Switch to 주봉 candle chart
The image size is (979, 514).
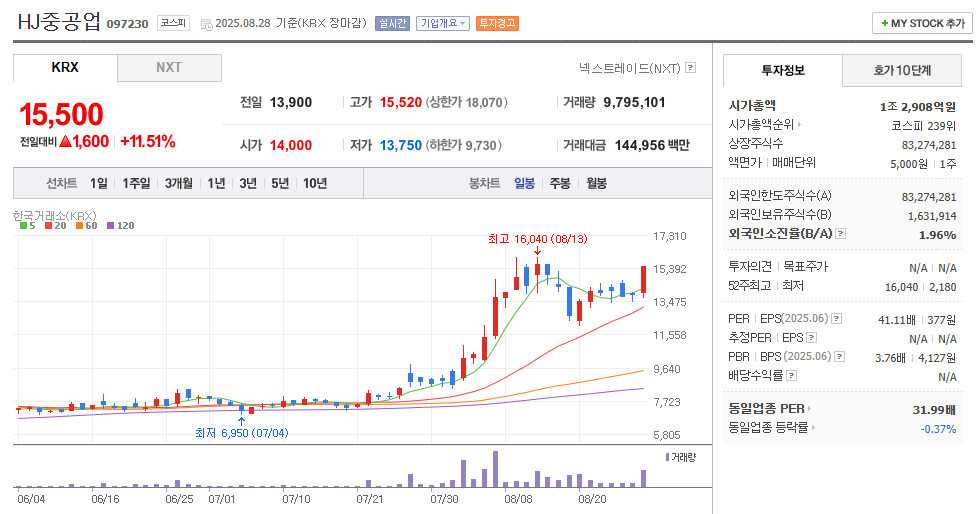click(x=560, y=183)
